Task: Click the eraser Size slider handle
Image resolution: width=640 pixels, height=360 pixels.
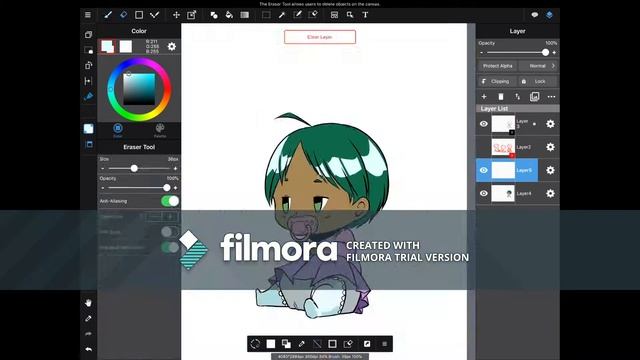Action: 134,169
